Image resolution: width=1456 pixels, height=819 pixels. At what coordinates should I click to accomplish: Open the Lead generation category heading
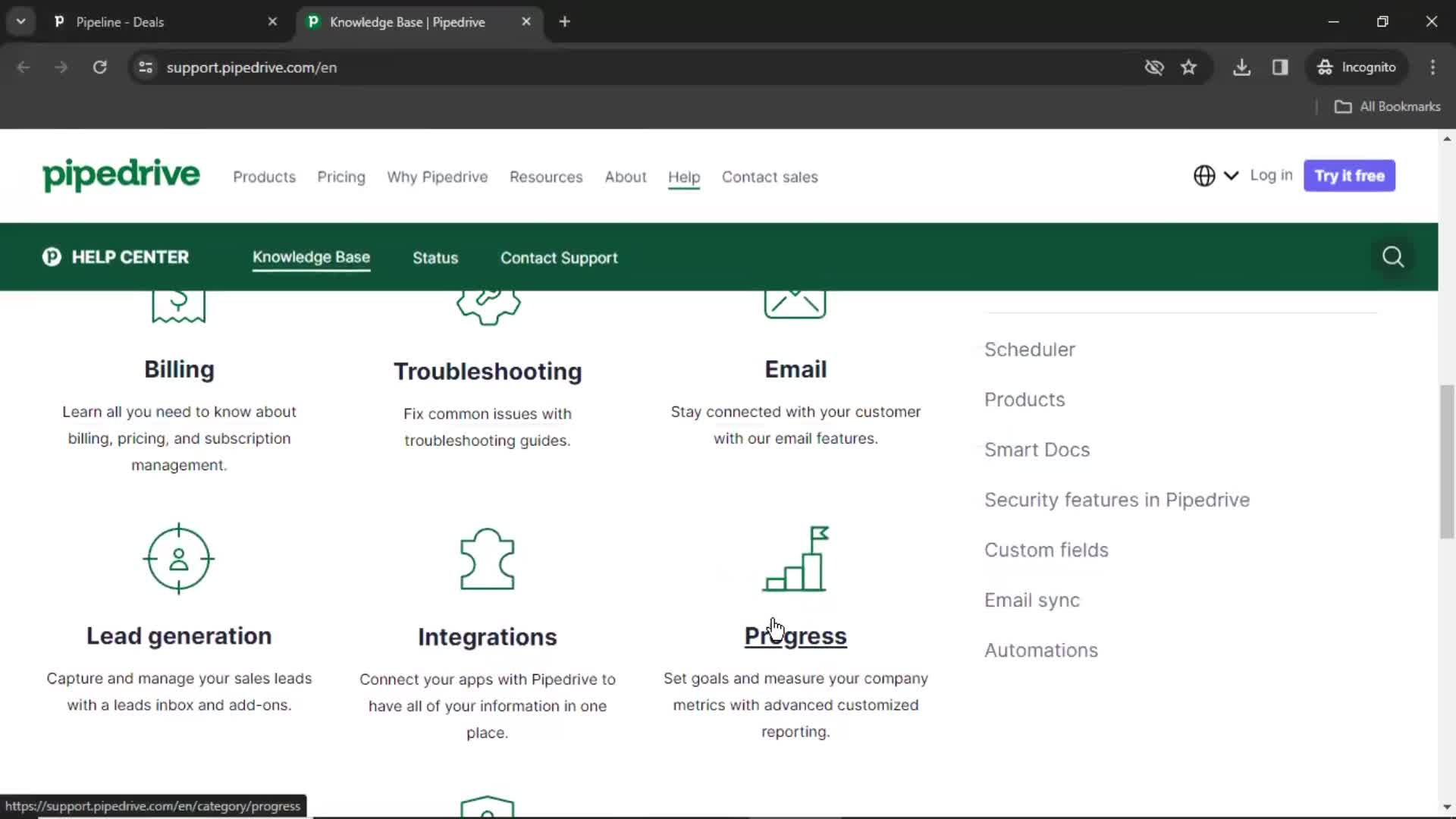pyautogui.click(x=179, y=635)
